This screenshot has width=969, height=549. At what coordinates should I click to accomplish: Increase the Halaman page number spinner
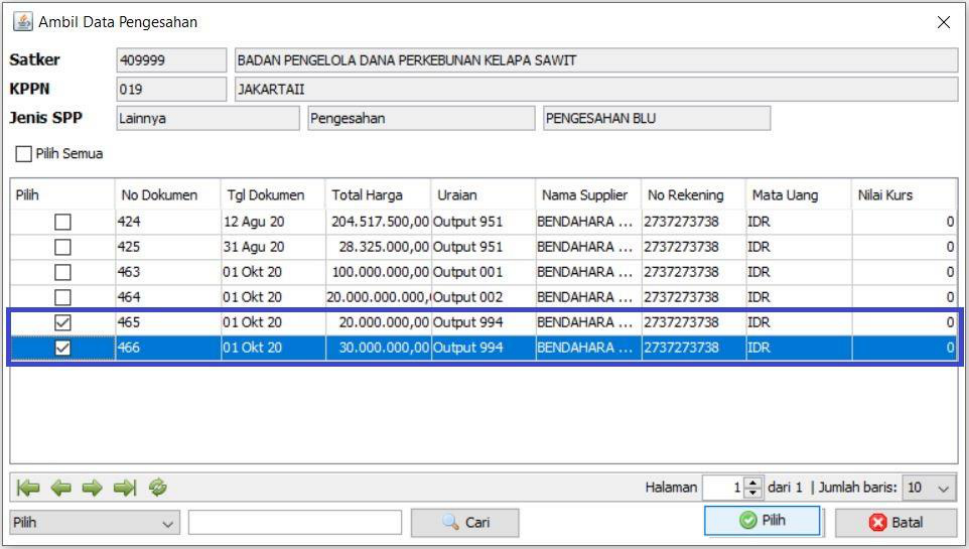[x=755, y=483]
